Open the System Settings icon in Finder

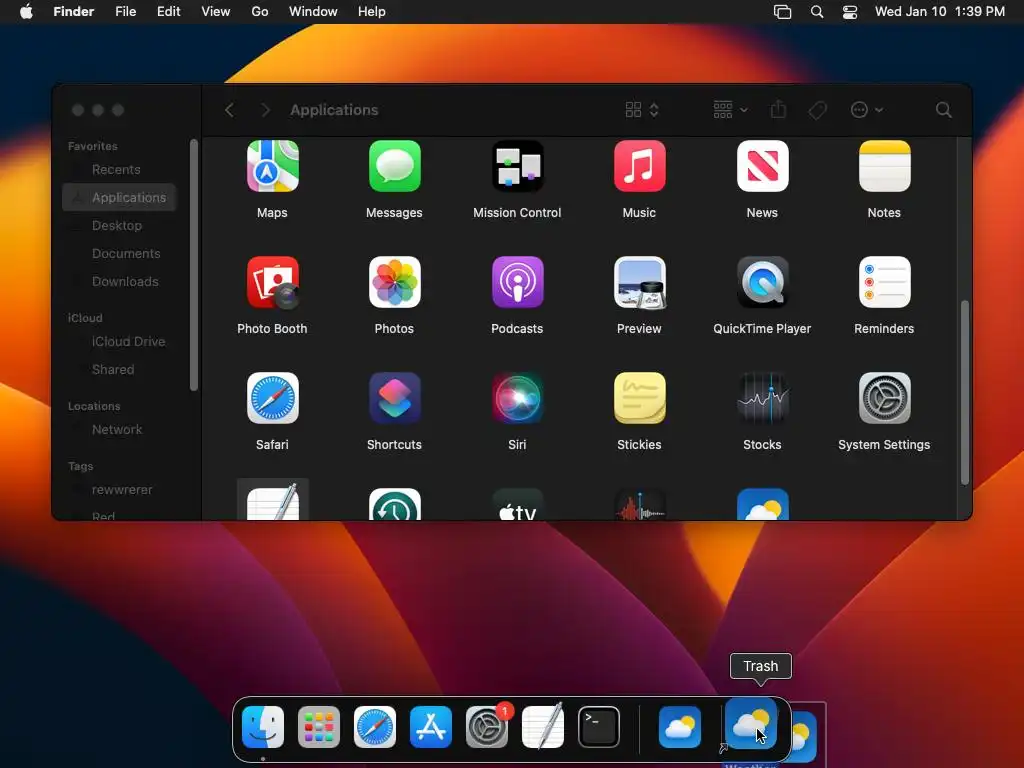click(884, 398)
